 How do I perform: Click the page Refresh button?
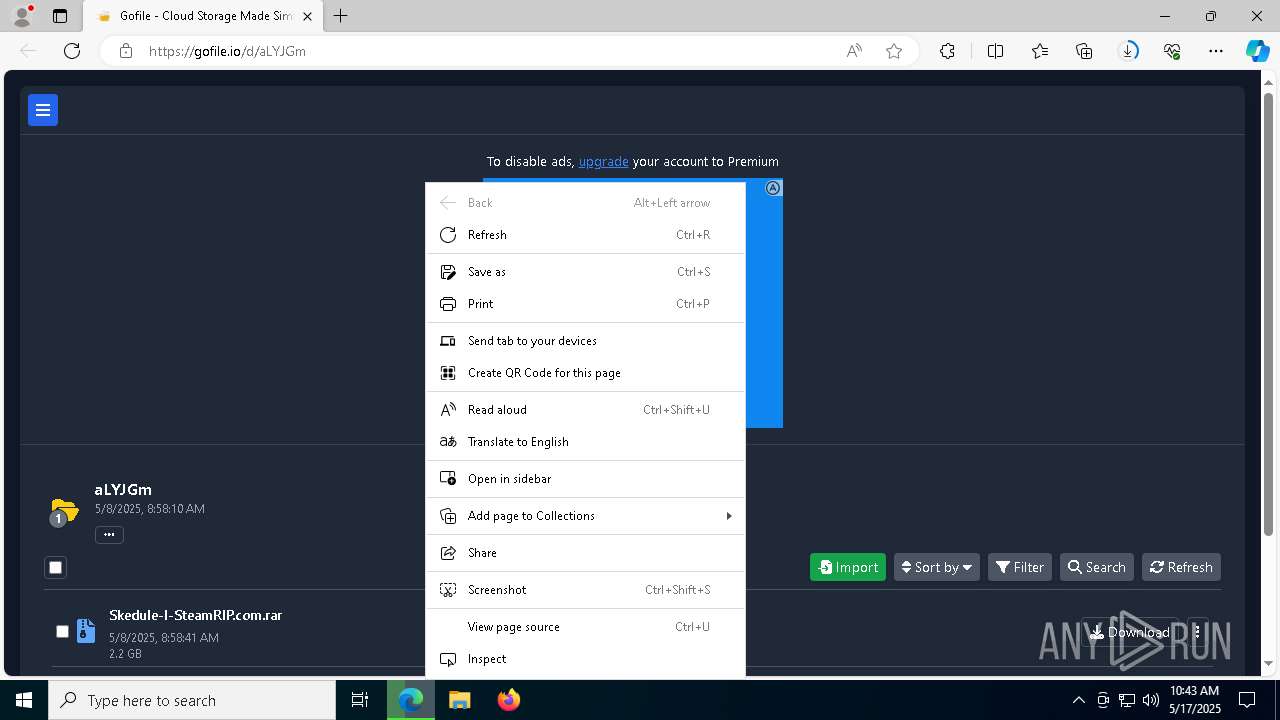click(x=1181, y=567)
